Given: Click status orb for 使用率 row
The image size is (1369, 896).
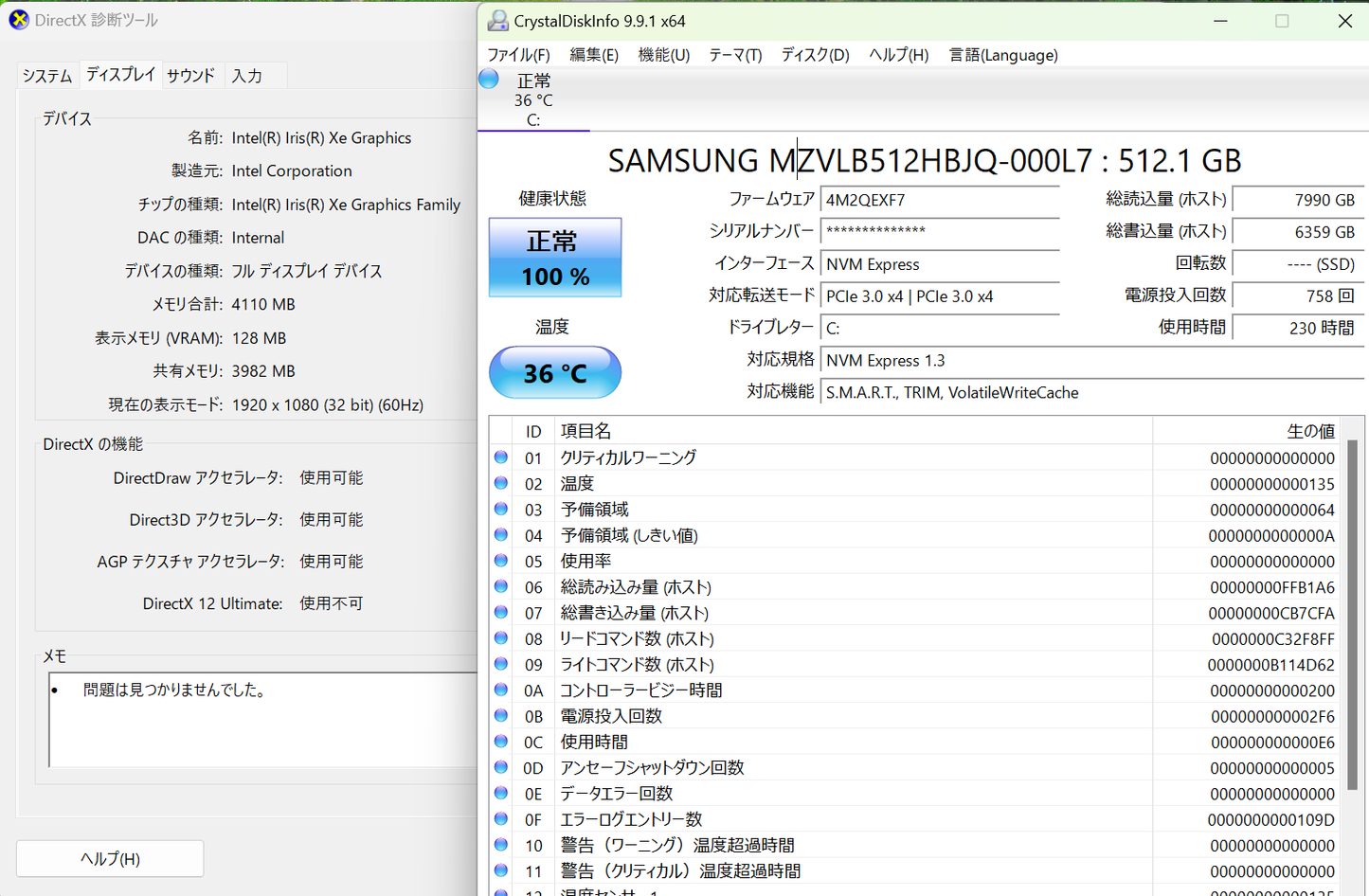Looking at the screenshot, I should point(501,561).
